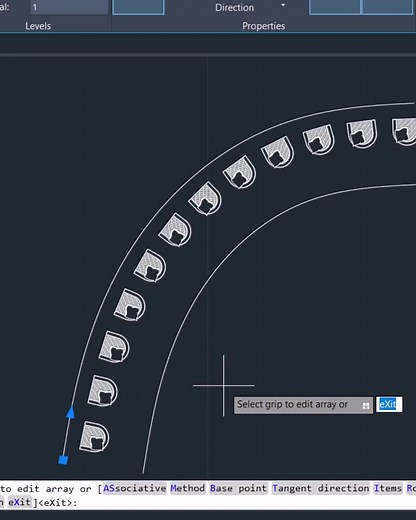Choose ASsociative option in command line
The width and height of the screenshot is (416, 520).
click(x=134, y=488)
